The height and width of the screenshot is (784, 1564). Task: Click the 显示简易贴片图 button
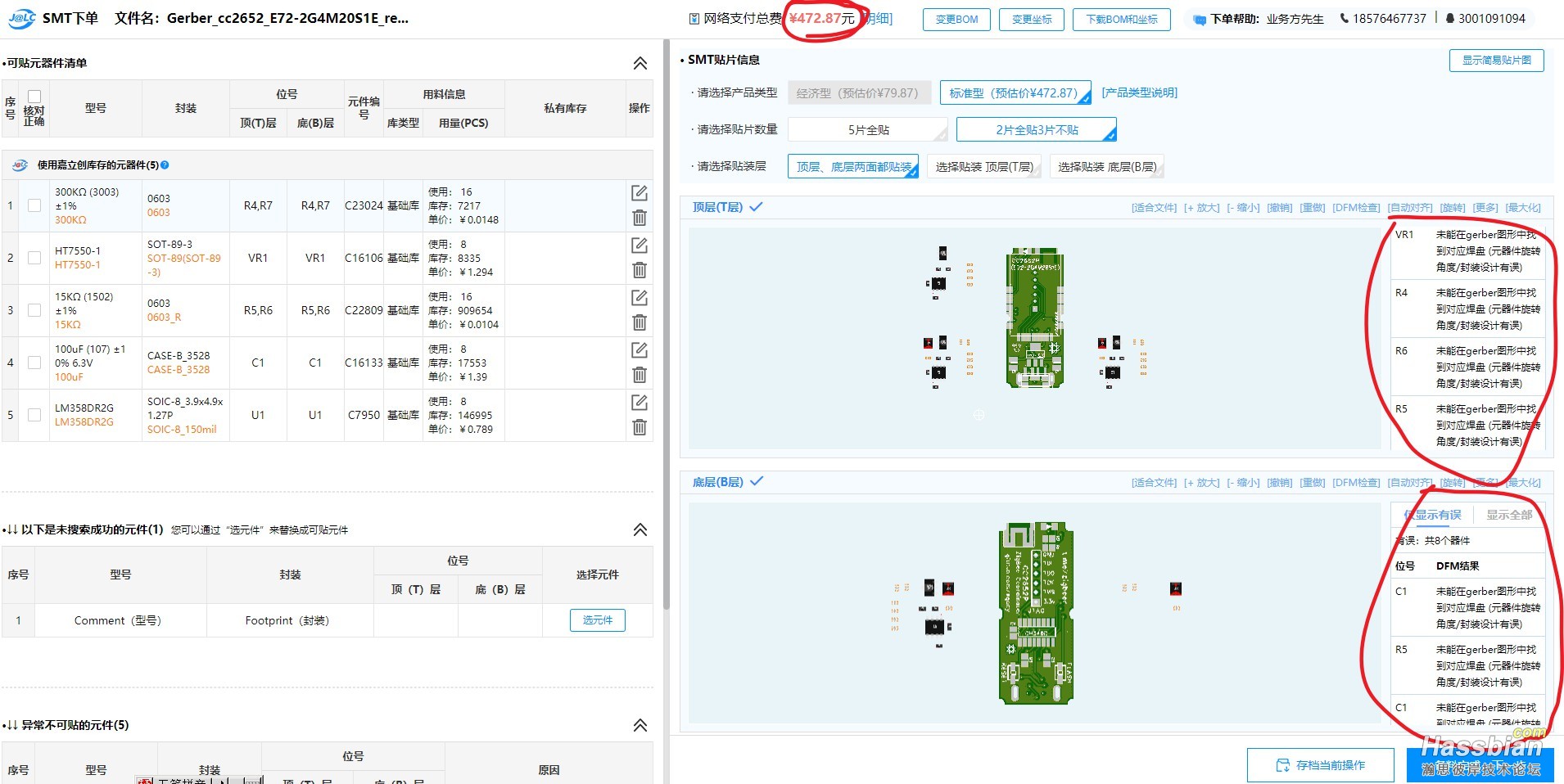coord(1497,61)
